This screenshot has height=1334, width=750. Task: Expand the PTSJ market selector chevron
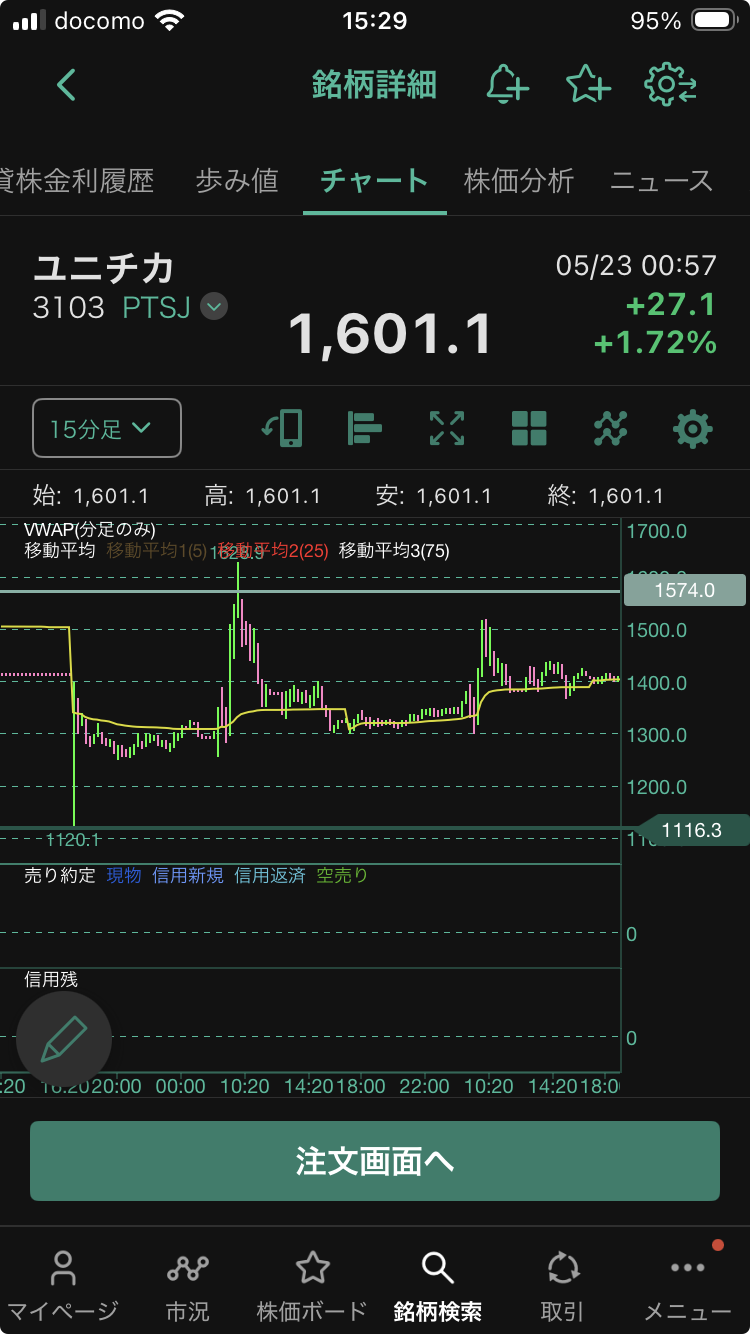pyautogui.click(x=214, y=306)
